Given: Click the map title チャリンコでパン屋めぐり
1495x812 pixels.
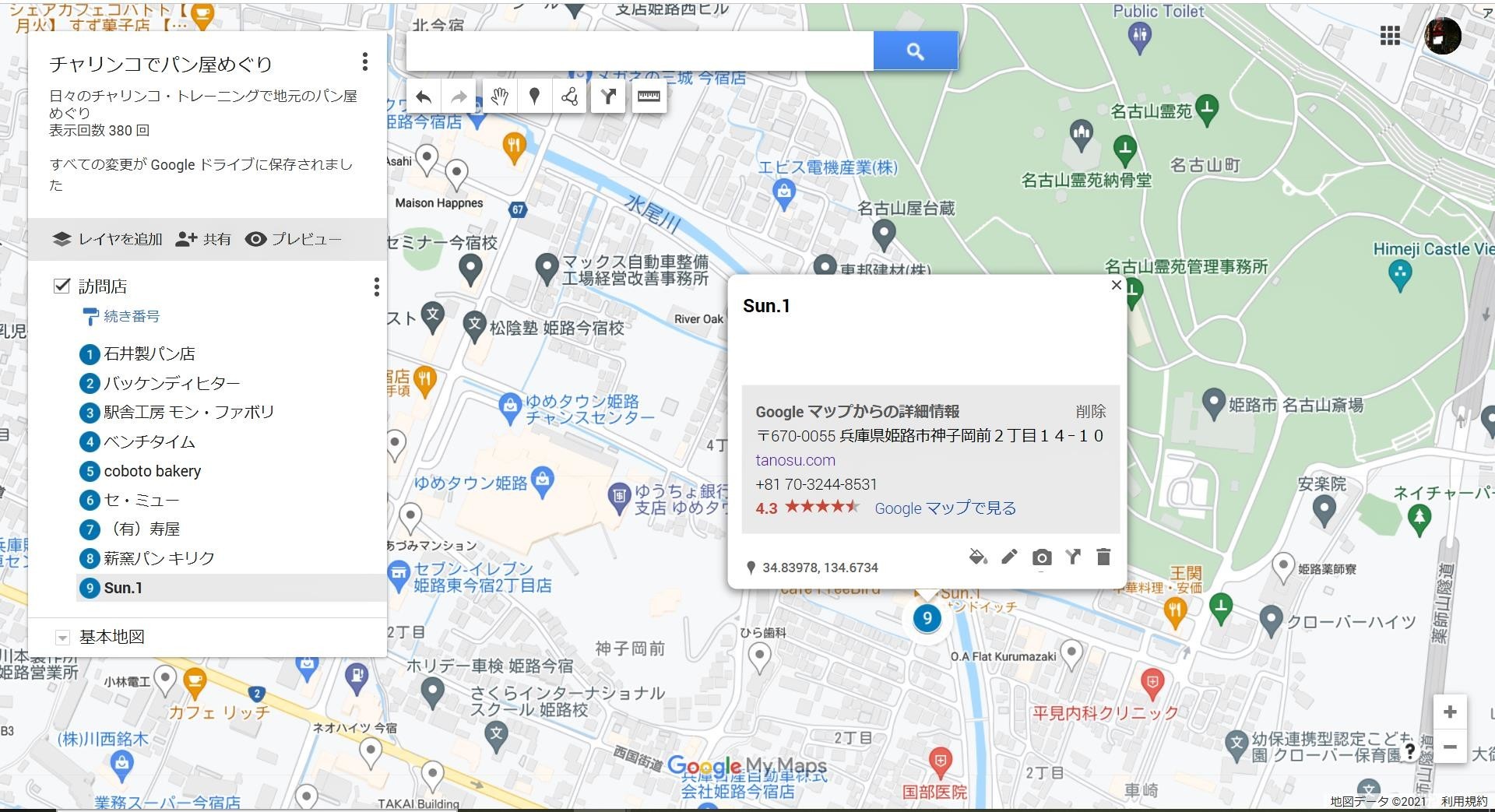Looking at the screenshot, I should point(160,64).
